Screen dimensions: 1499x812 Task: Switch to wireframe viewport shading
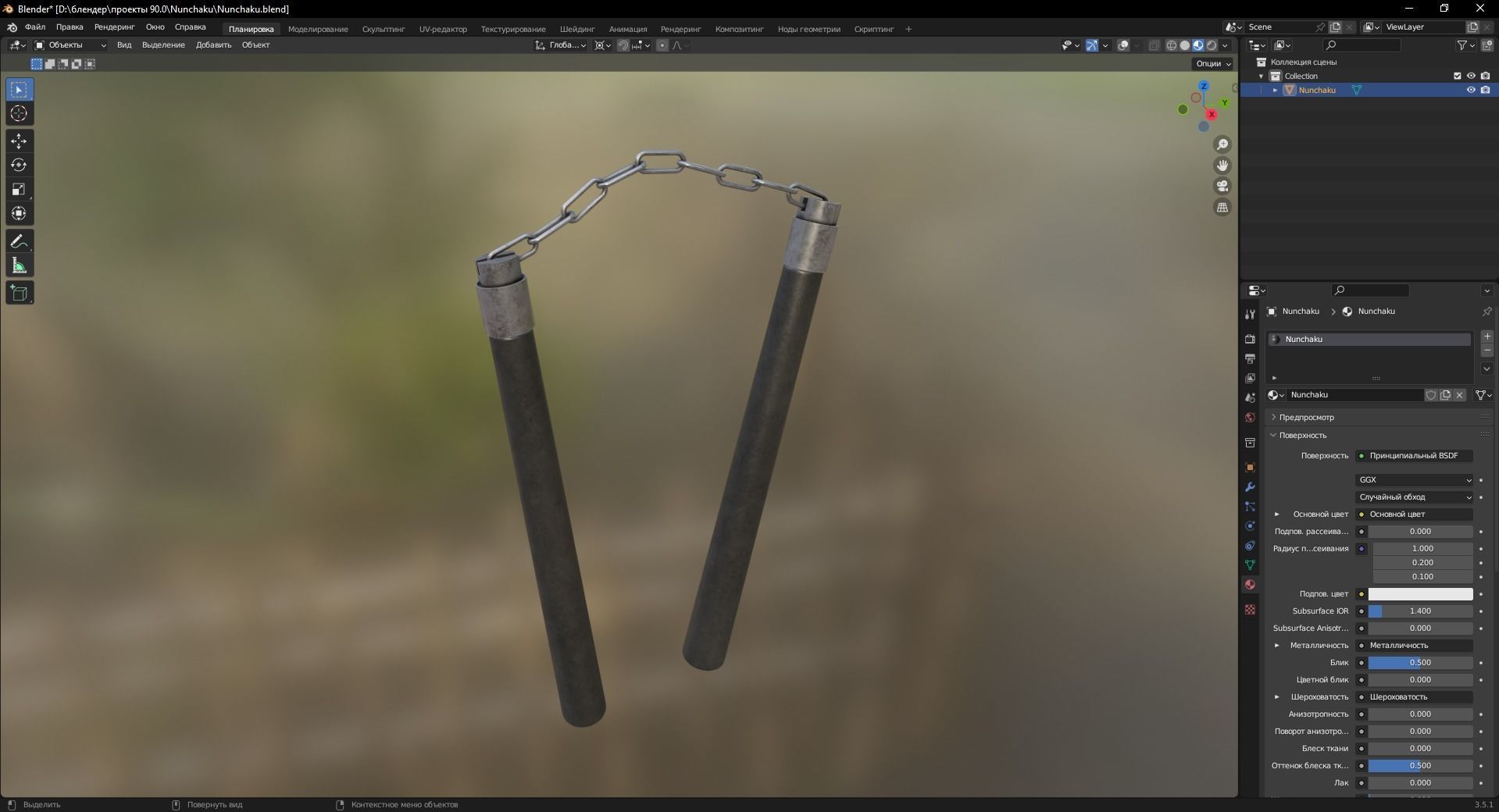[x=1172, y=45]
